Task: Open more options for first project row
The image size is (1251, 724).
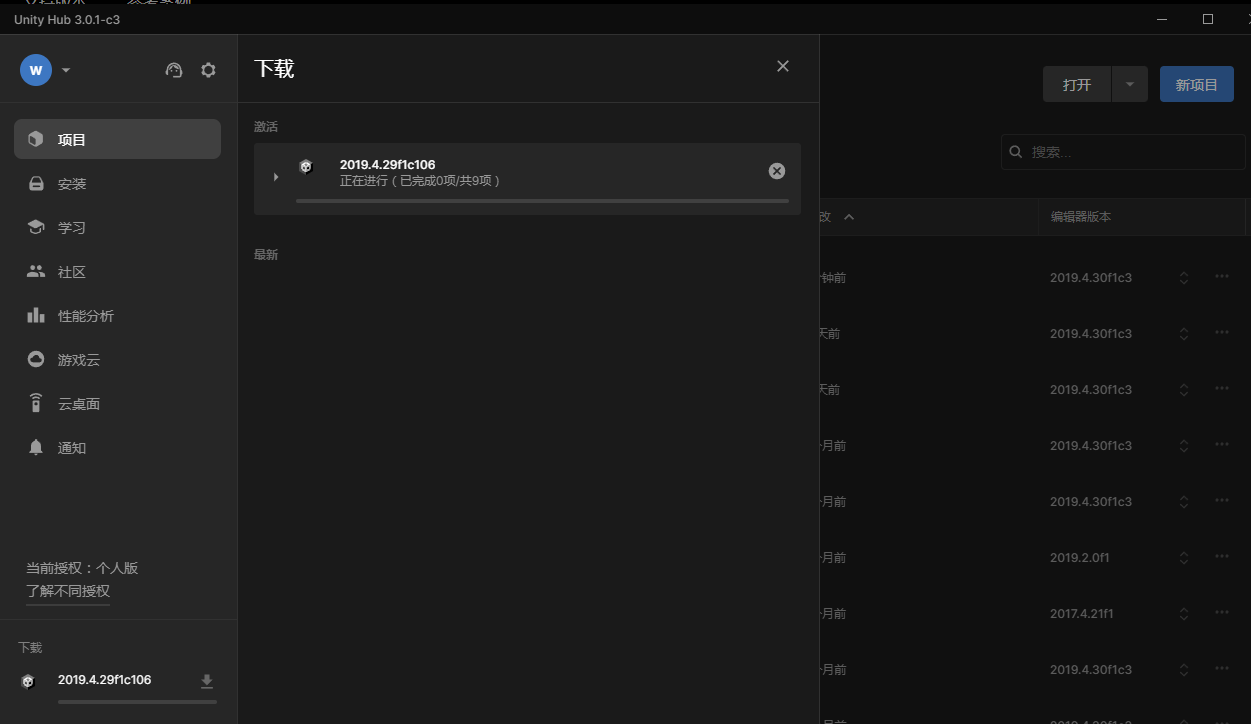Action: point(1222,277)
